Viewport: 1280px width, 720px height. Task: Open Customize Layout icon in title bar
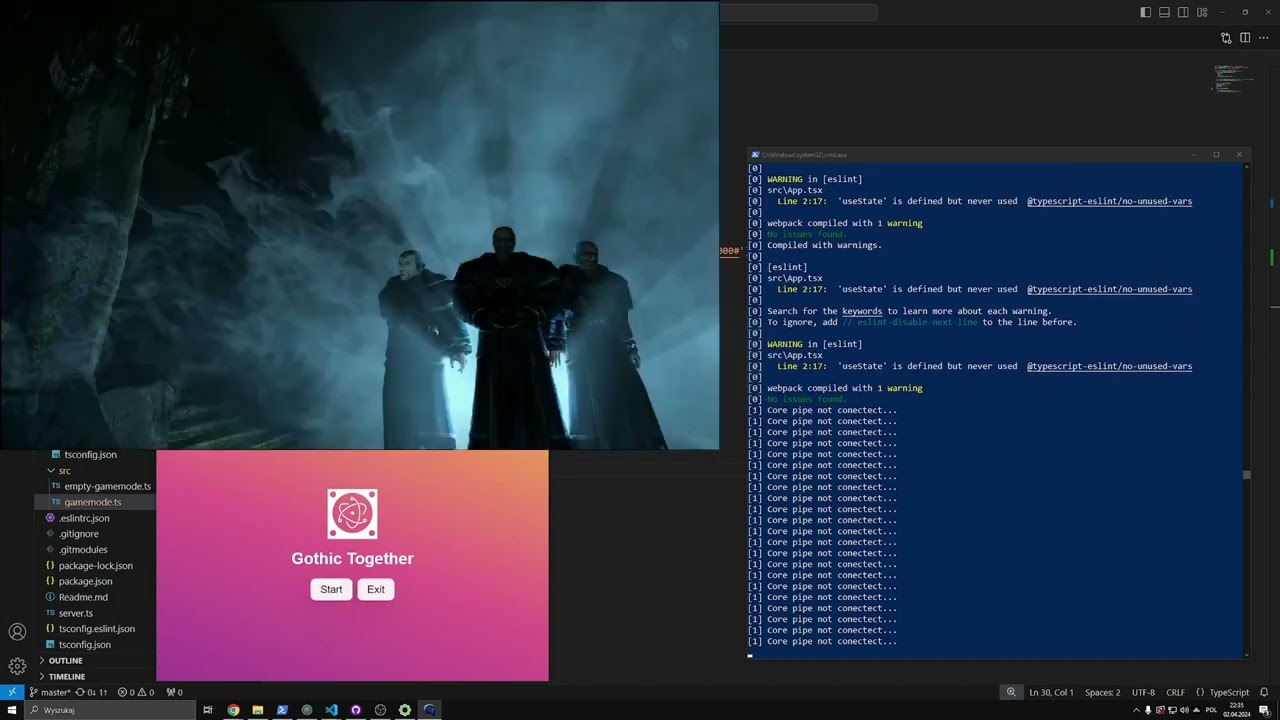(x=1202, y=12)
